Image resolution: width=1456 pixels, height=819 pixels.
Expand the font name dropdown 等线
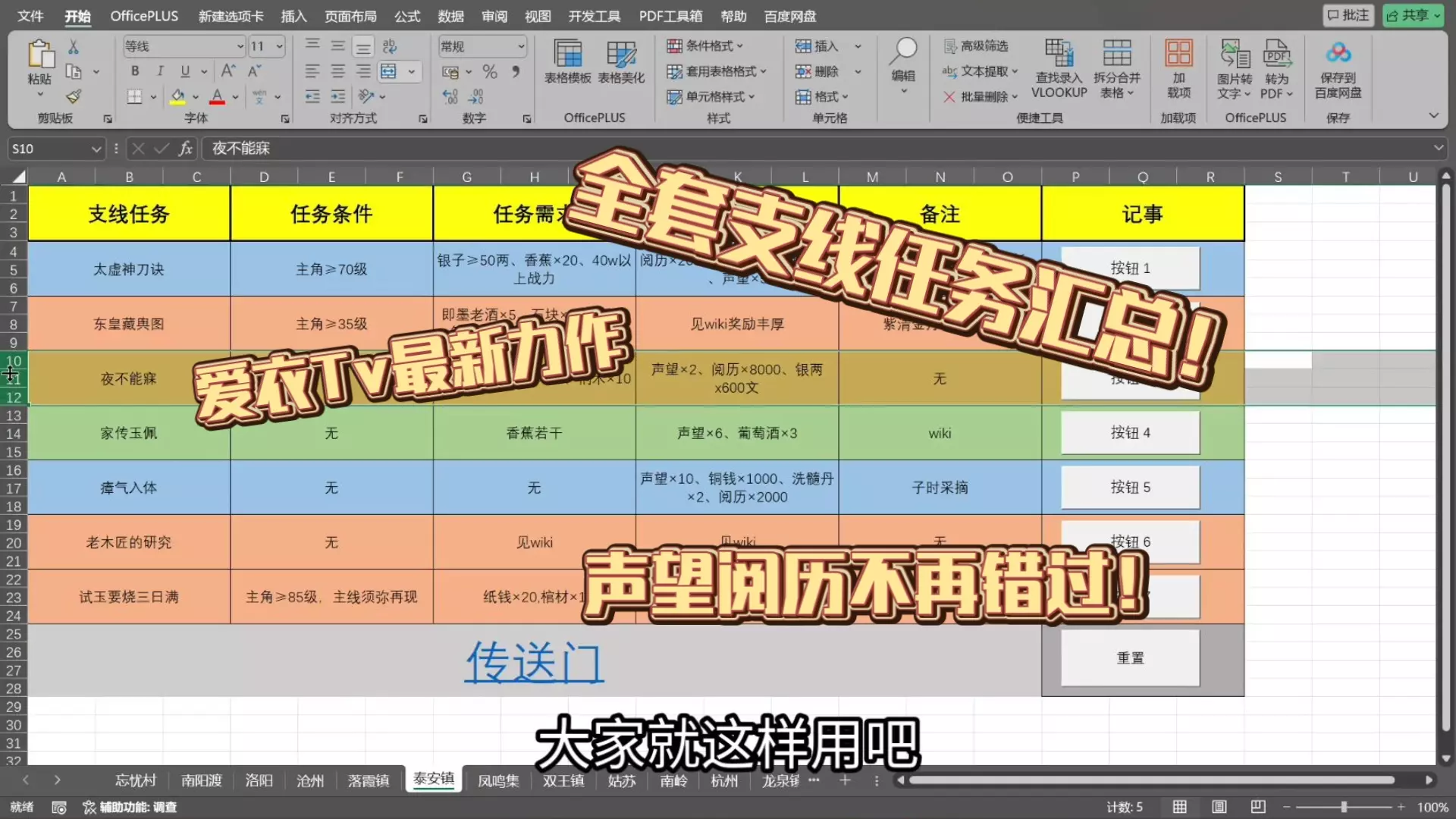240,47
